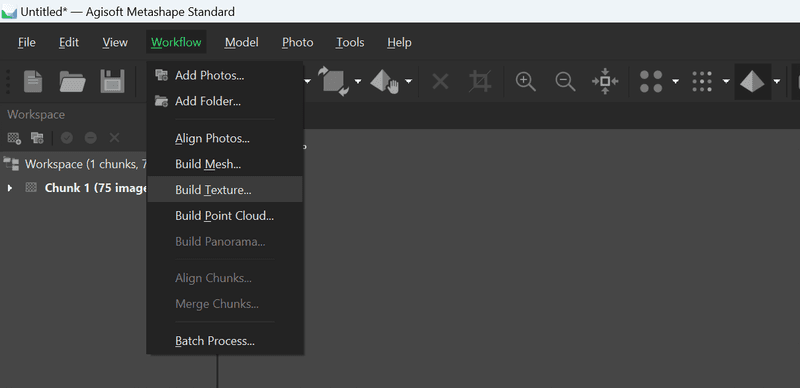Choose Build Texture... menu entry
The width and height of the screenshot is (800, 388).
click(x=225, y=189)
